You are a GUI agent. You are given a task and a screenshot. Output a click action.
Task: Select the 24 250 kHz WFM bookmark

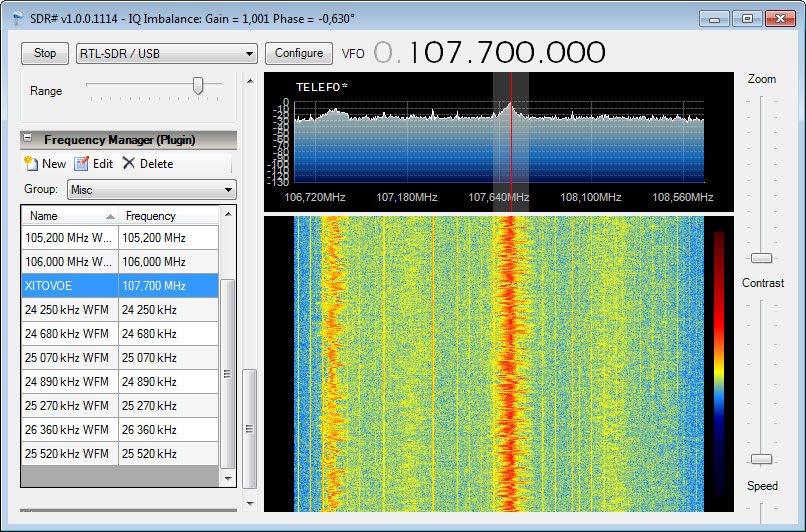coord(70,310)
